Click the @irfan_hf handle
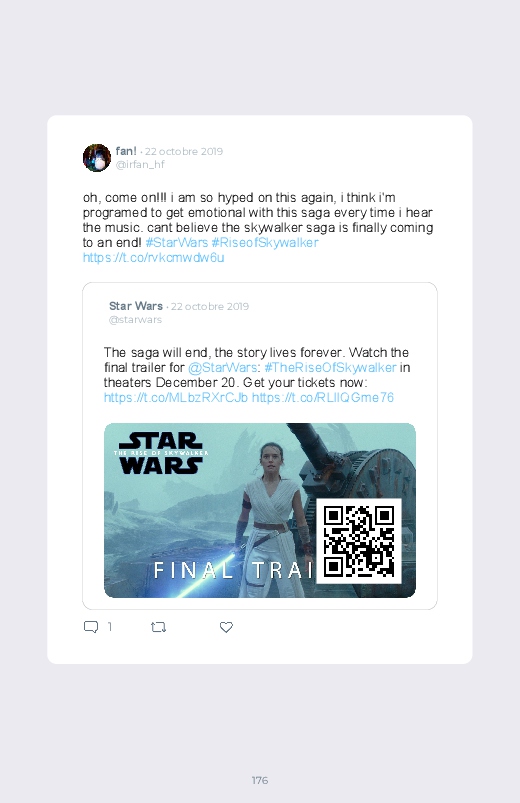 click(x=140, y=164)
